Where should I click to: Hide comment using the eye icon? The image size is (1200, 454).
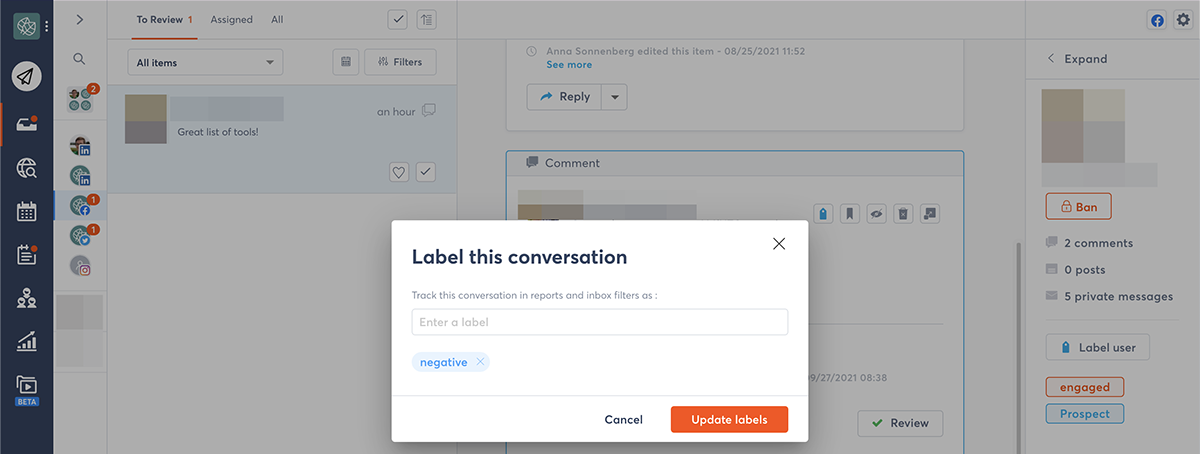[876, 213]
